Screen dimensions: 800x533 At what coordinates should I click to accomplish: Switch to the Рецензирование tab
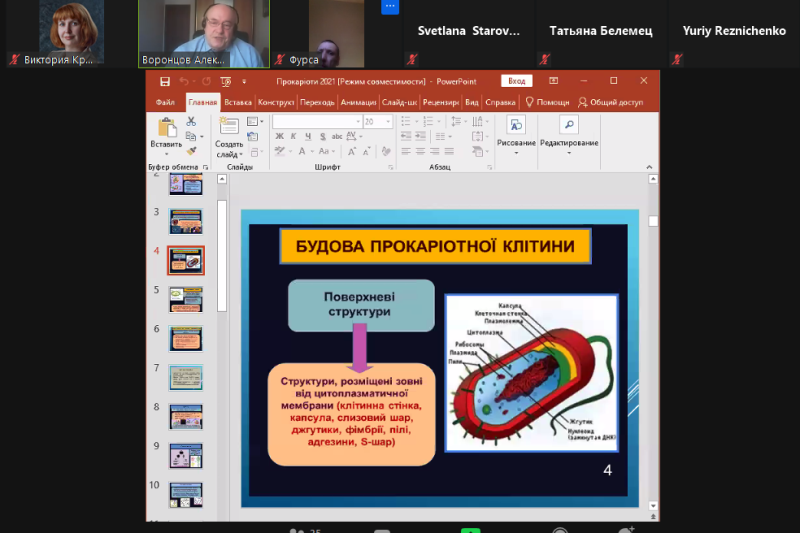point(441,103)
